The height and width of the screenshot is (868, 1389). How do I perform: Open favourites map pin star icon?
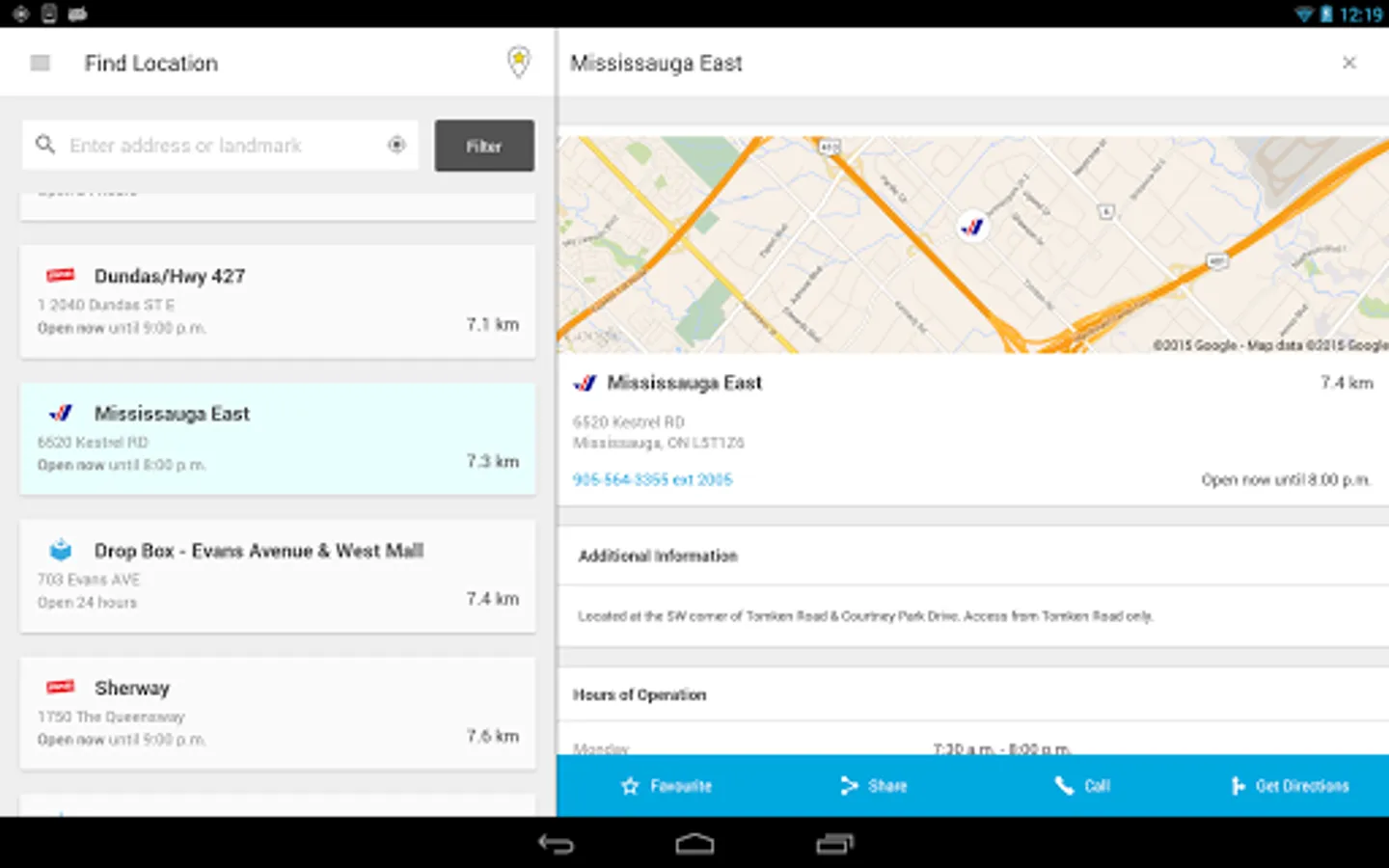519,62
